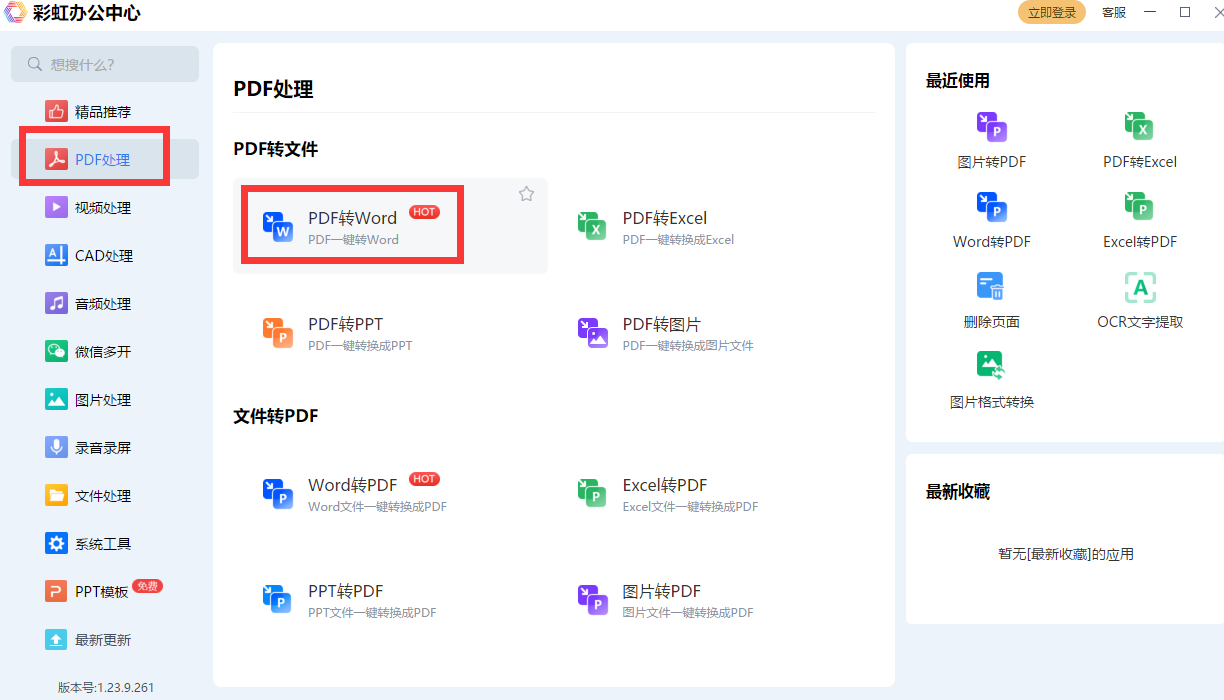Click 'PDF一键转换成PPT' description text
1224x700 pixels.
pos(360,346)
